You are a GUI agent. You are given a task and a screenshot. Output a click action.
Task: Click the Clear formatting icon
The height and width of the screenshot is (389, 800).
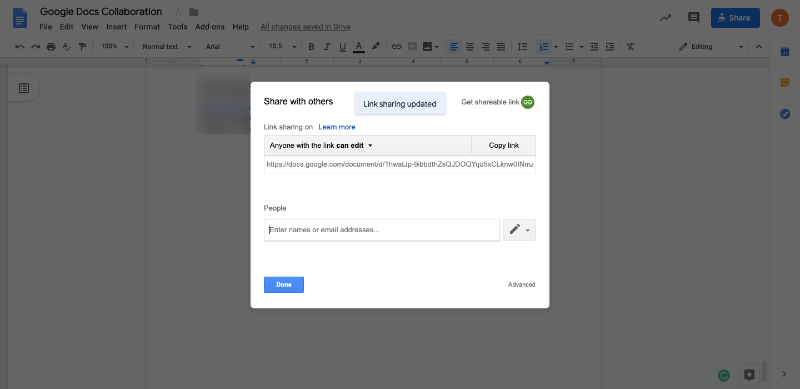(x=631, y=46)
